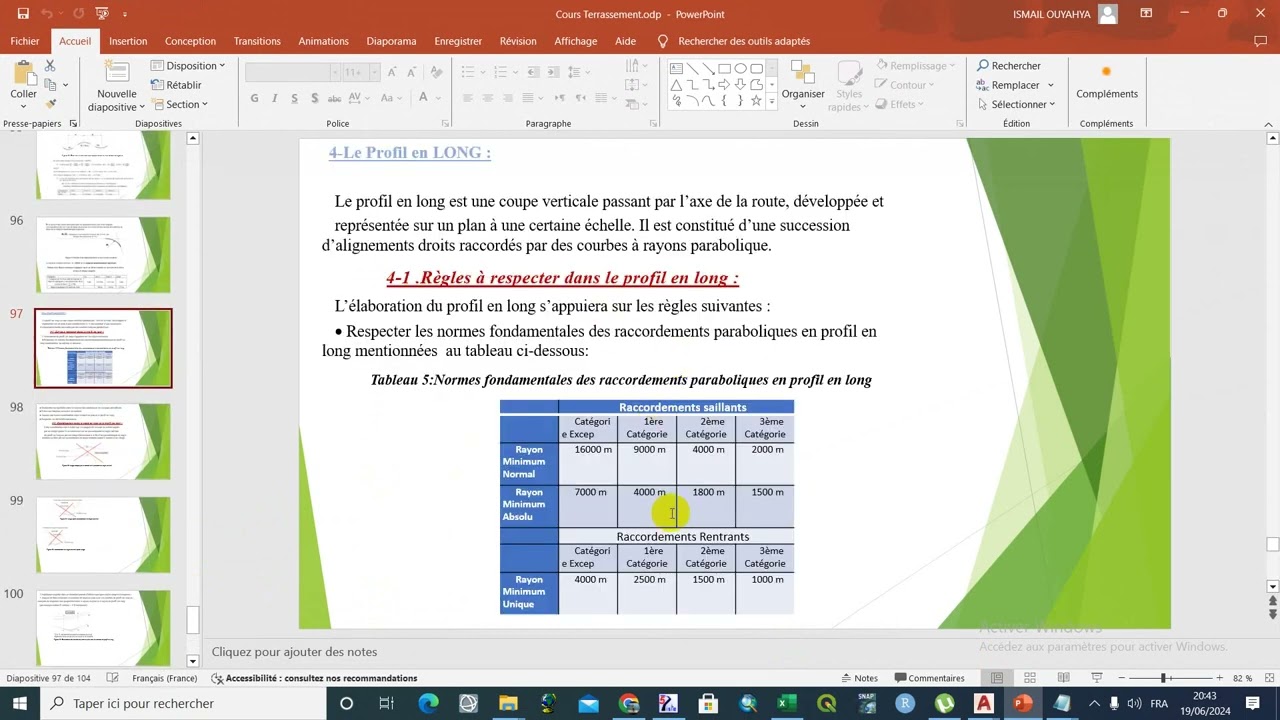Open the font size dropdown

click(374, 72)
